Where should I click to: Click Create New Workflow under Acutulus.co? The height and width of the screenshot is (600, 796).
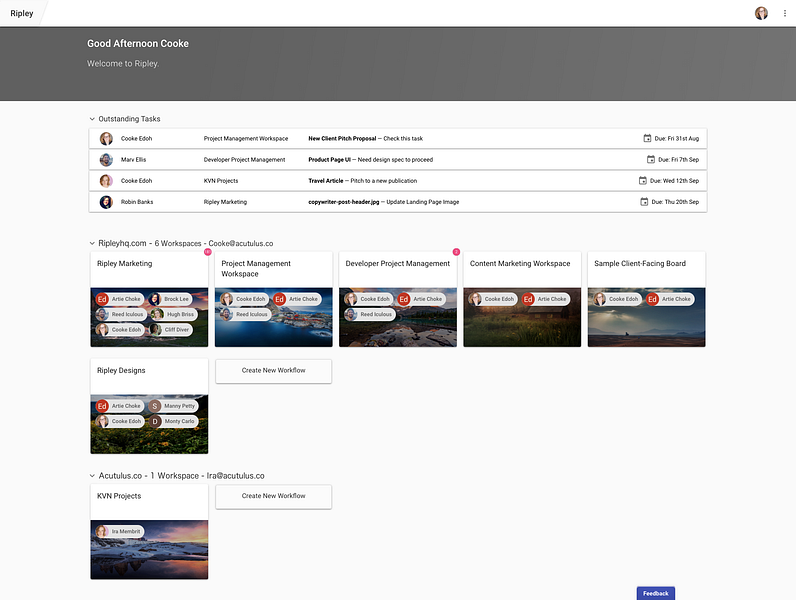coord(274,496)
